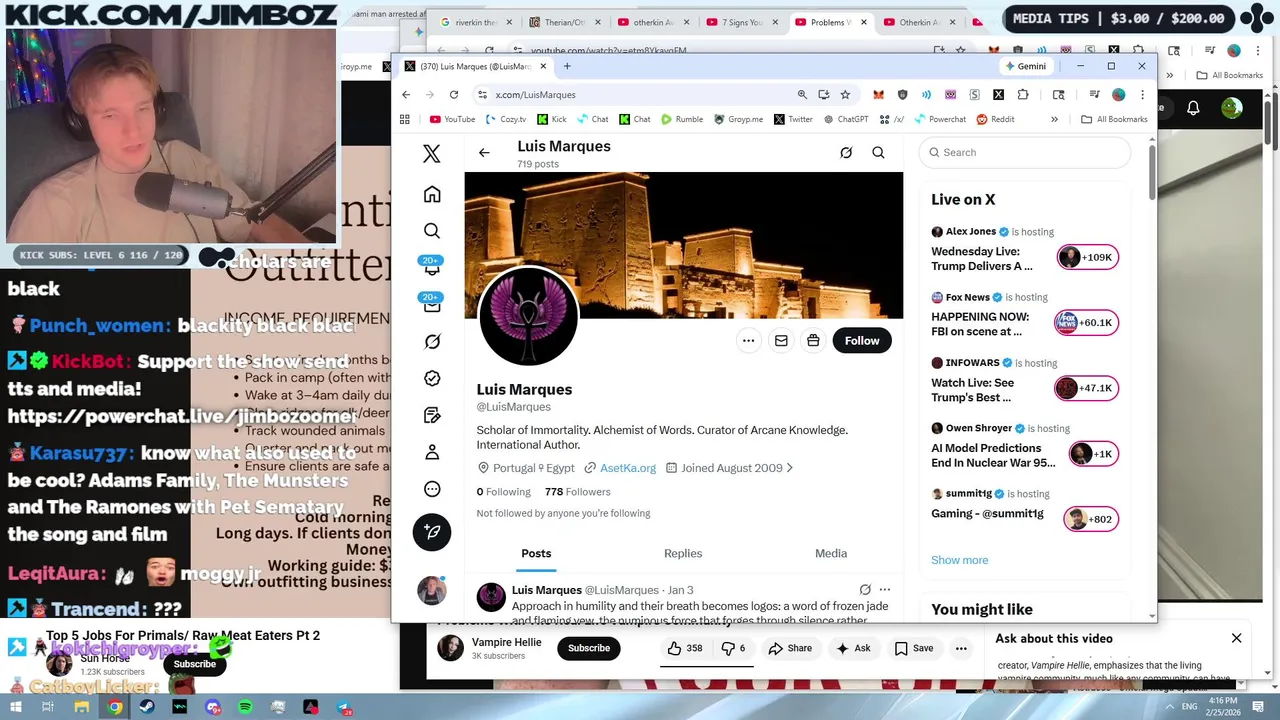
Task: Open Cozy.tv bookmark
Action: 505,119
